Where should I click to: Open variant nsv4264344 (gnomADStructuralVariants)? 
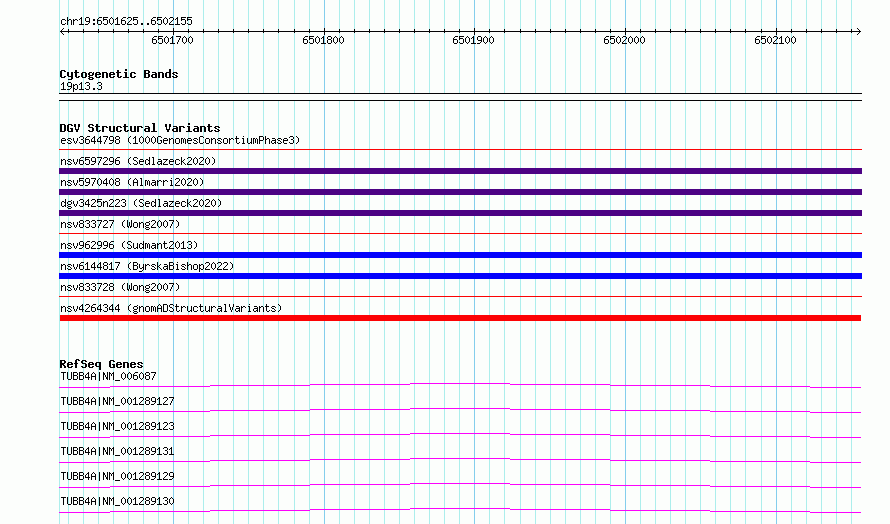pos(171,308)
